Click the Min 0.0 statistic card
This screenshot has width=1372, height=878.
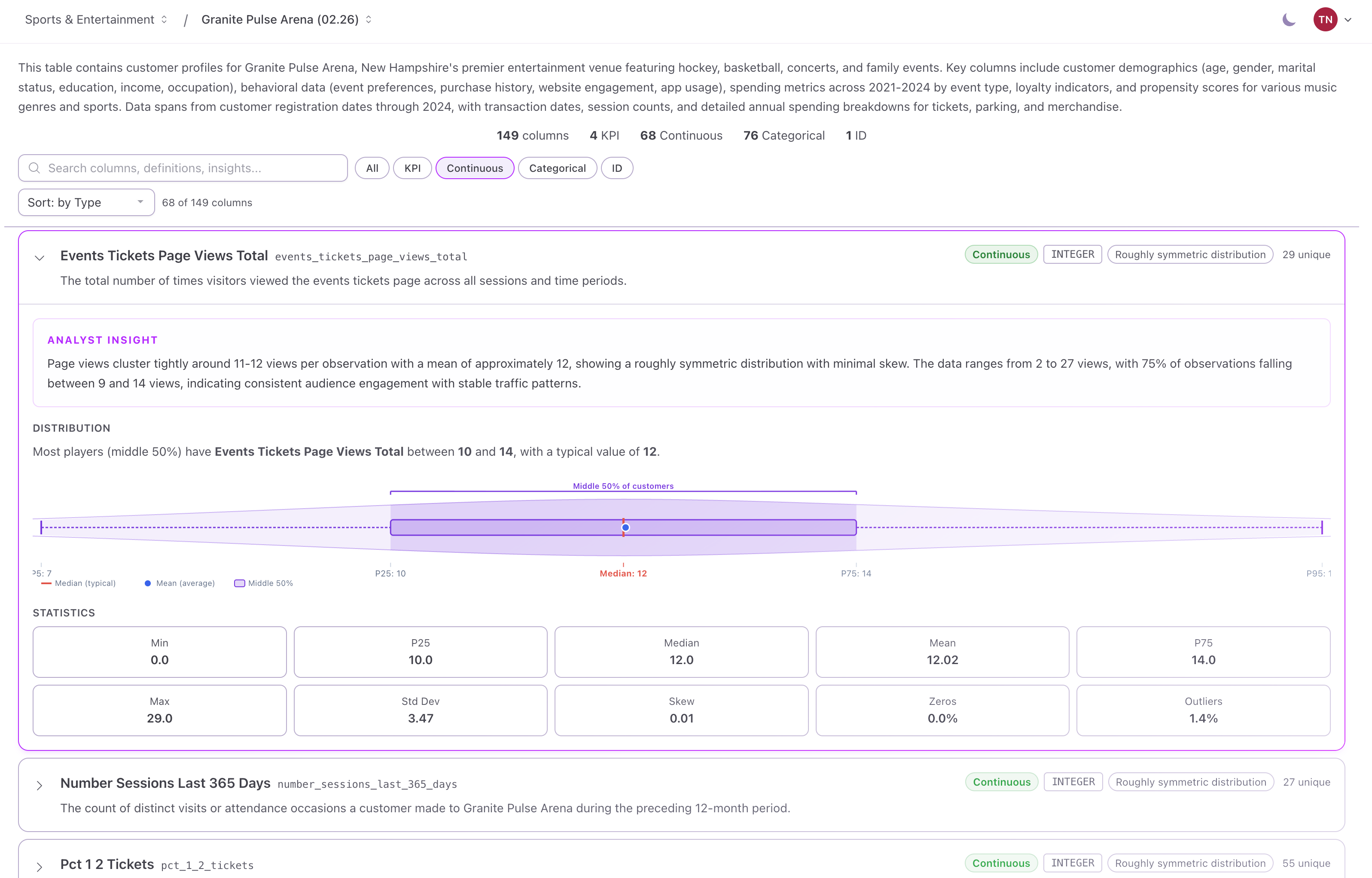tap(160, 652)
